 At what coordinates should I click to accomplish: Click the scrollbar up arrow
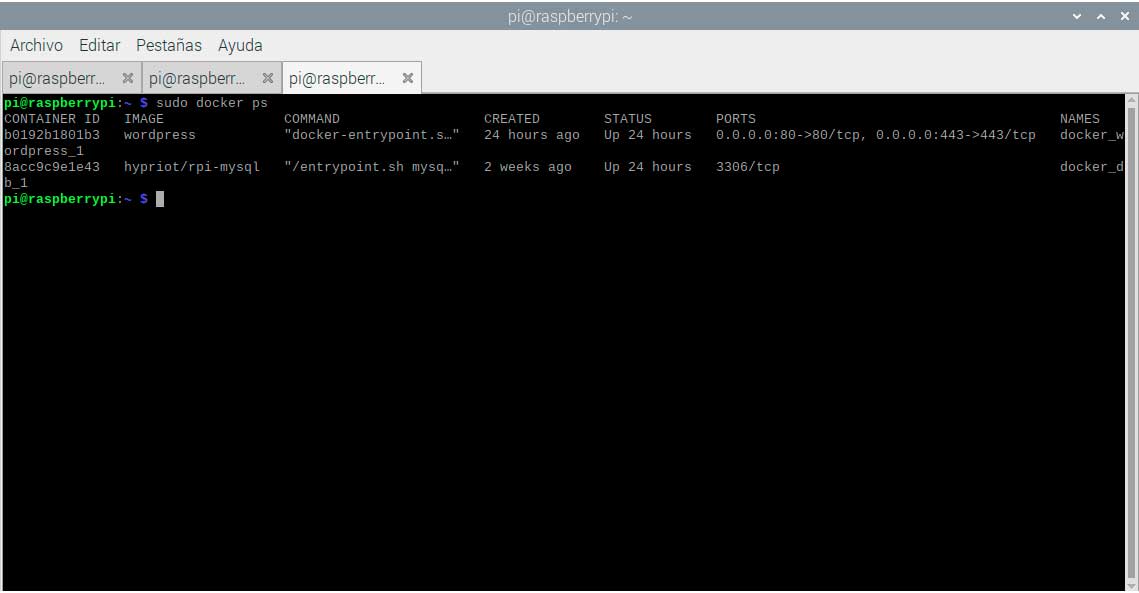(1132, 100)
